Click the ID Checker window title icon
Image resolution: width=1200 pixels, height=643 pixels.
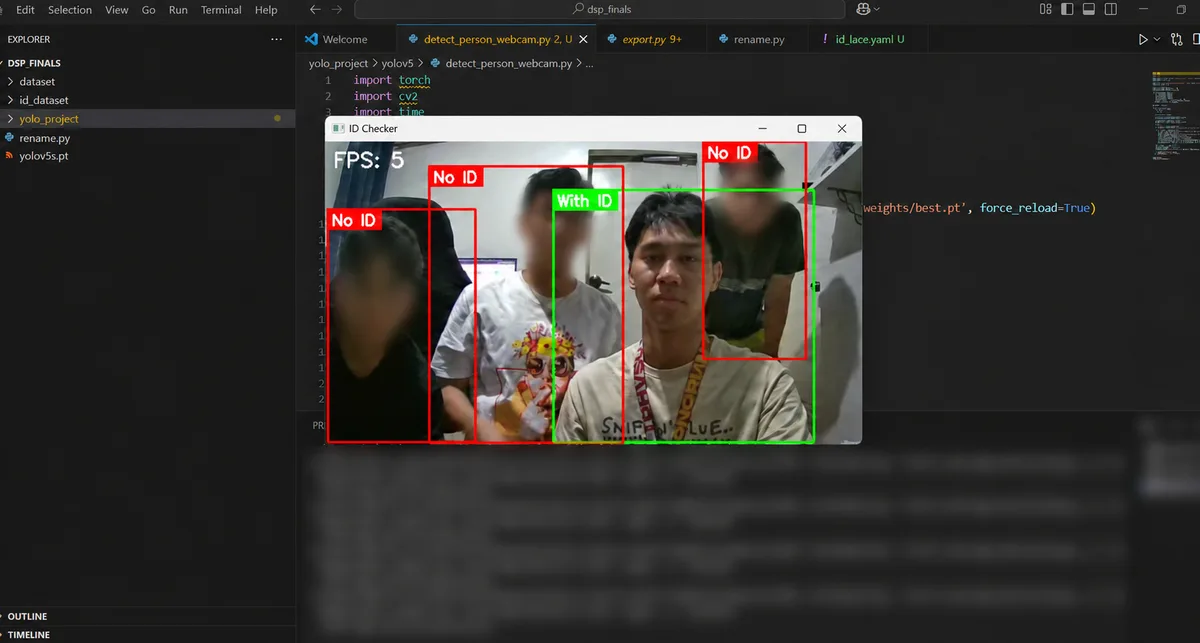click(x=338, y=129)
